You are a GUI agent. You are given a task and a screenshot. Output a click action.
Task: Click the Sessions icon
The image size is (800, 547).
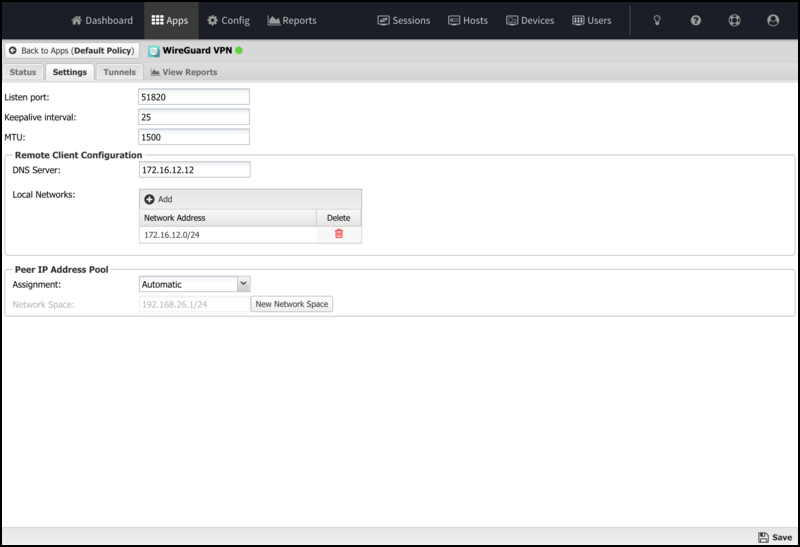coord(384,20)
